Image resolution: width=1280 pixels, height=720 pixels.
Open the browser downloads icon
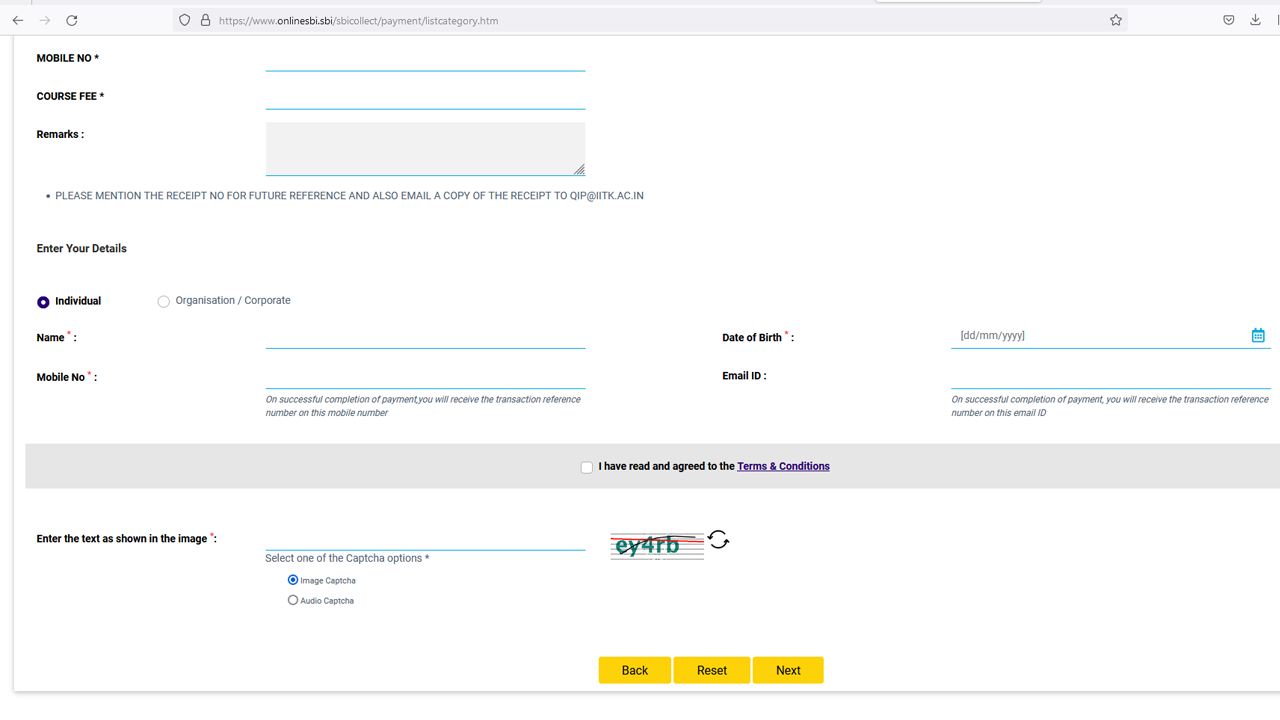(1255, 20)
